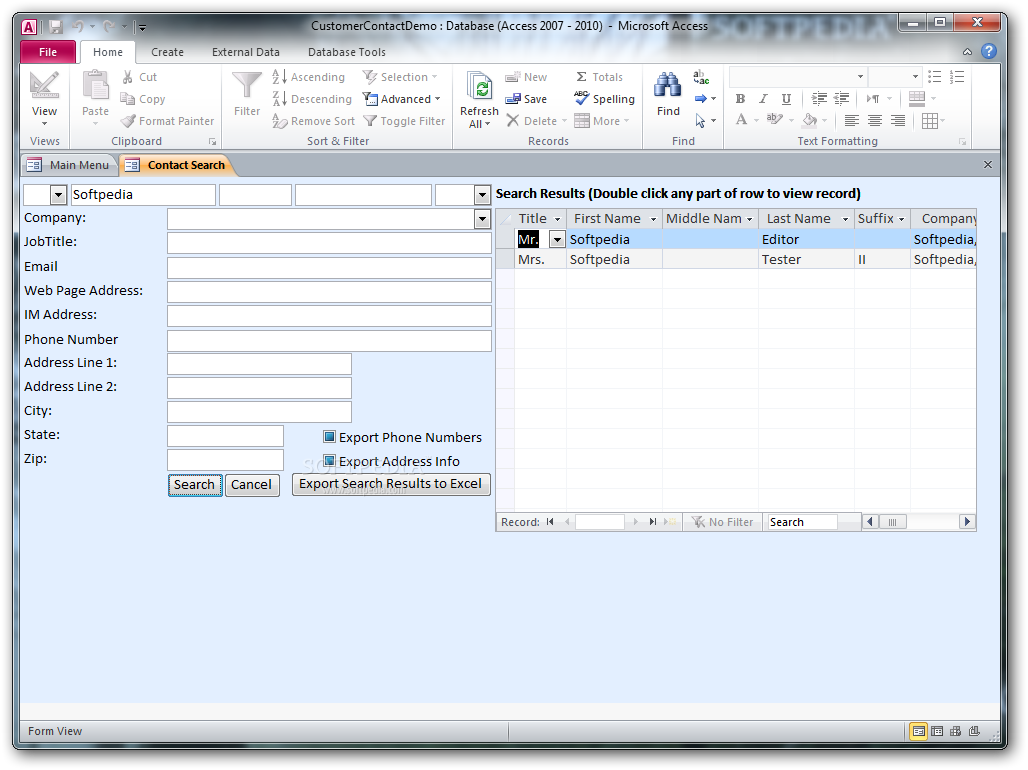The width and height of the screenshot is (1028, 770).
Task: Open the font name dropdown
Action: (x=860, y=77)
